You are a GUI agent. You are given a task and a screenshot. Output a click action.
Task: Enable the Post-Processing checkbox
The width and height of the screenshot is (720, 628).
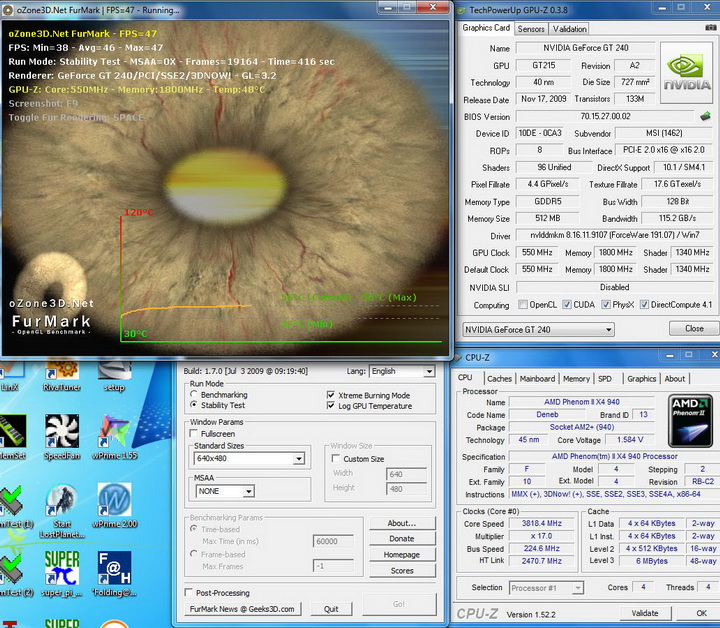[188, 592]
